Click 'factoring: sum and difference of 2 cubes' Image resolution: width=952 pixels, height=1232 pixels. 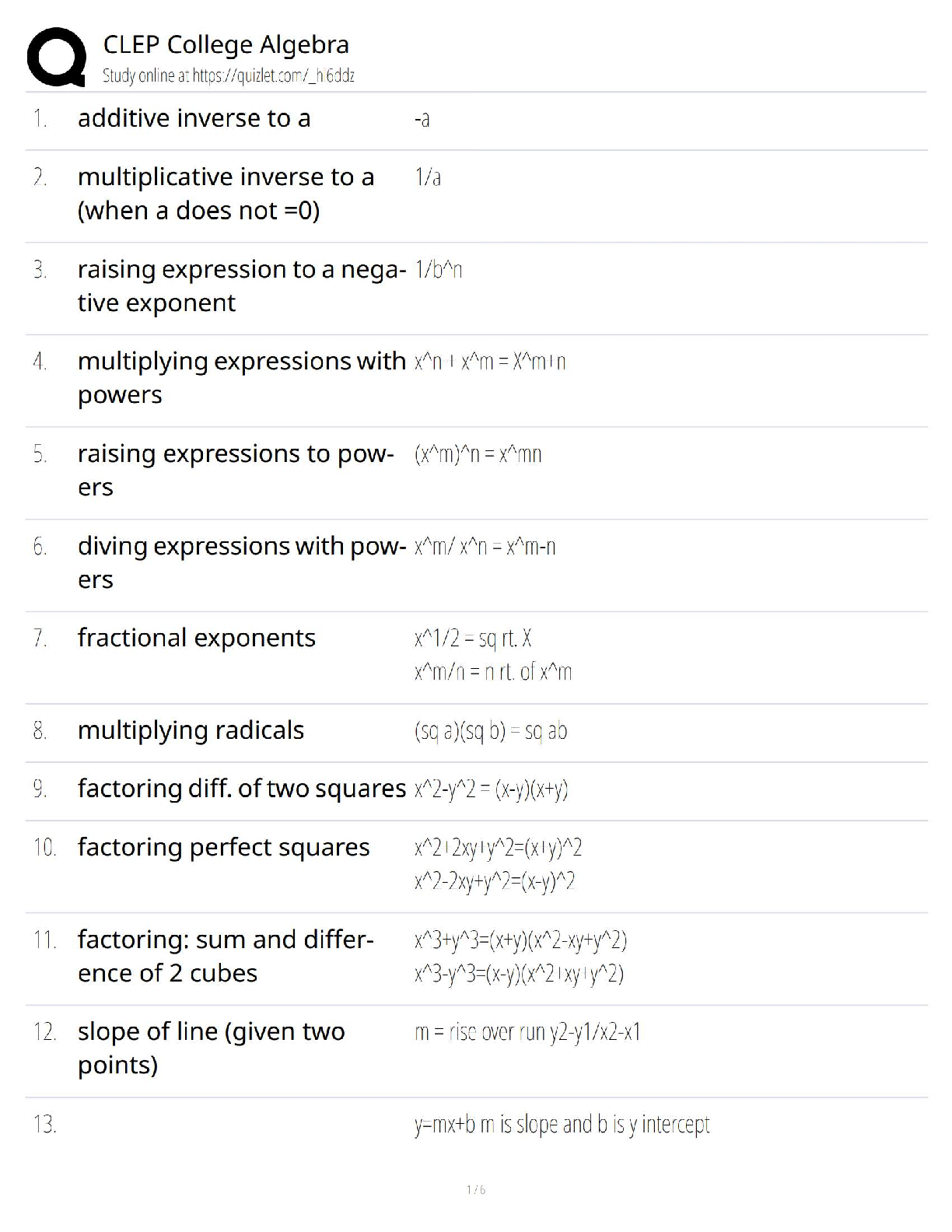226,956
